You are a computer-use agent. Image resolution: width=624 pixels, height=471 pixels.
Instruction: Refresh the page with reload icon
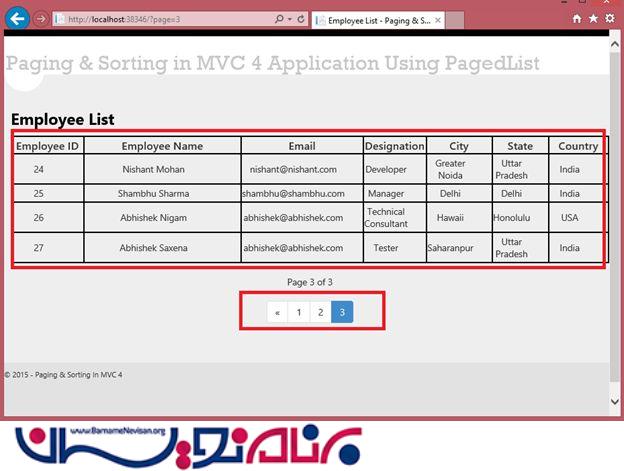coord(301,19)
